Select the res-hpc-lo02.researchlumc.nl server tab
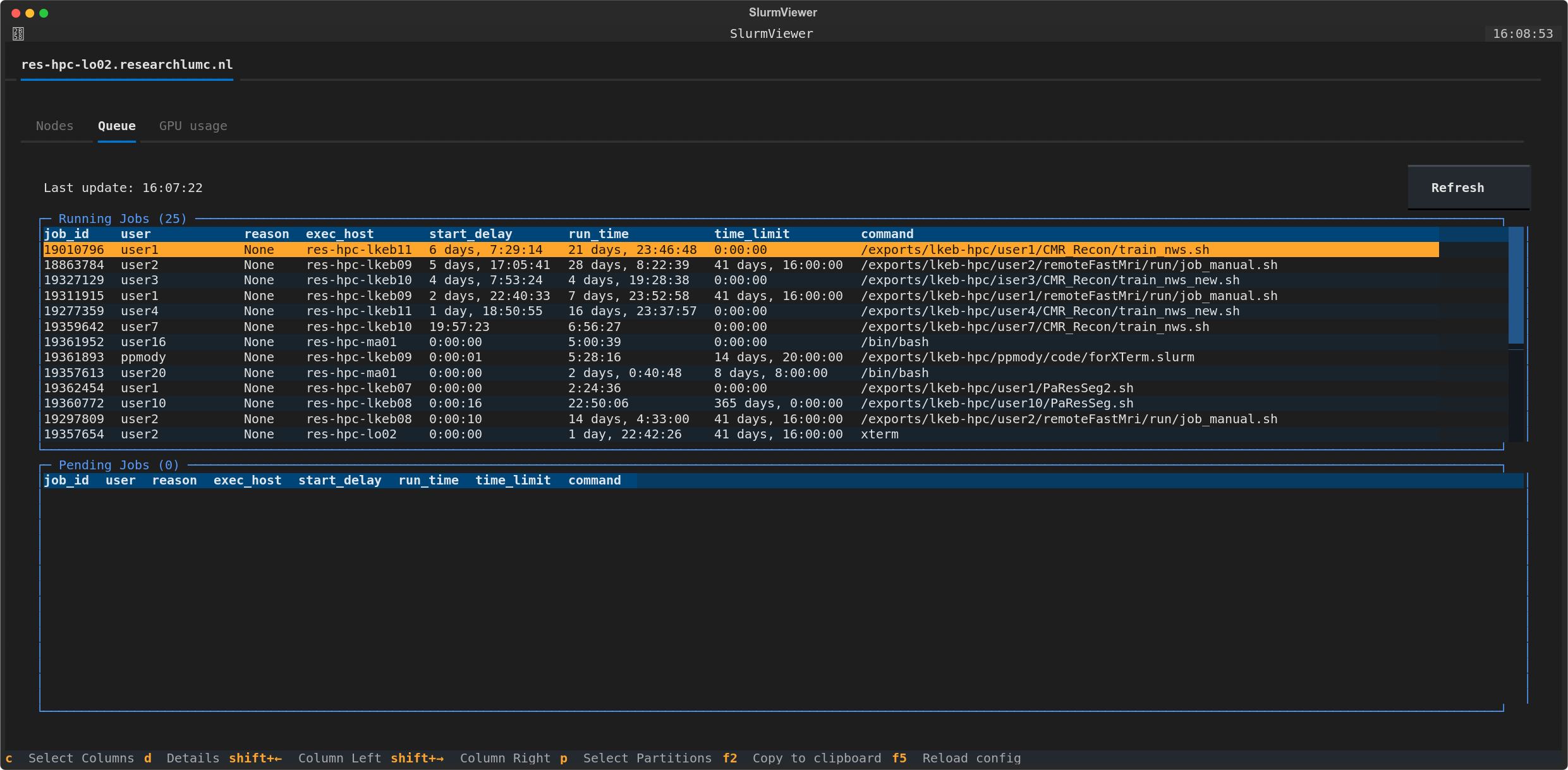The width and height of the screenshot is (1568, 770). (x=126, y=64)
